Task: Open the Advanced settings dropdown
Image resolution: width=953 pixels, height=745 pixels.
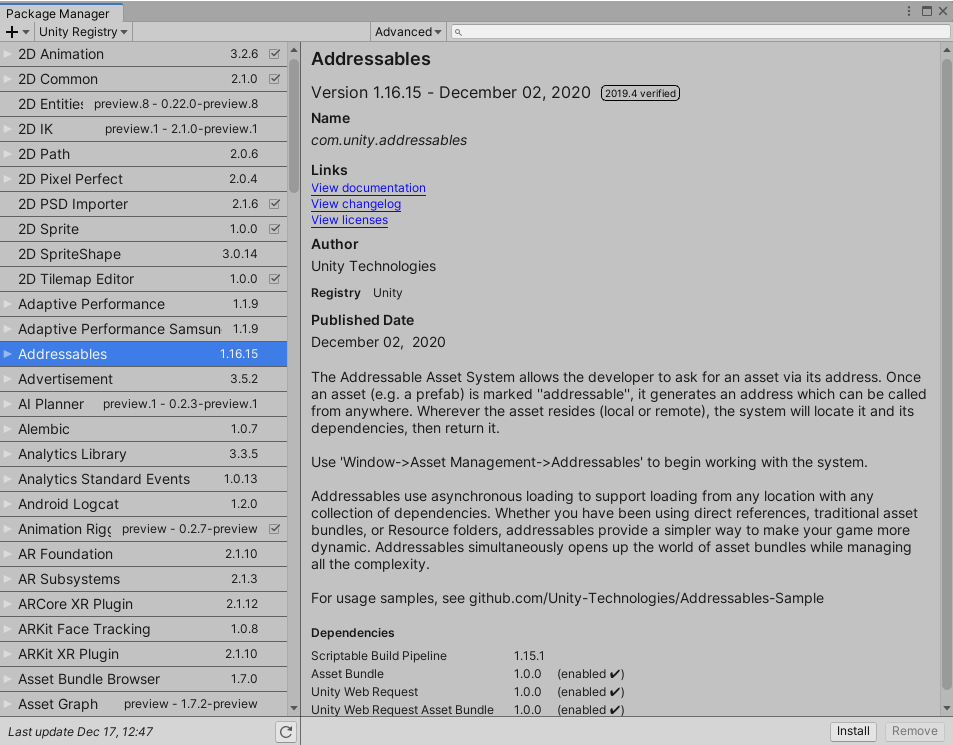Action: 408,32
